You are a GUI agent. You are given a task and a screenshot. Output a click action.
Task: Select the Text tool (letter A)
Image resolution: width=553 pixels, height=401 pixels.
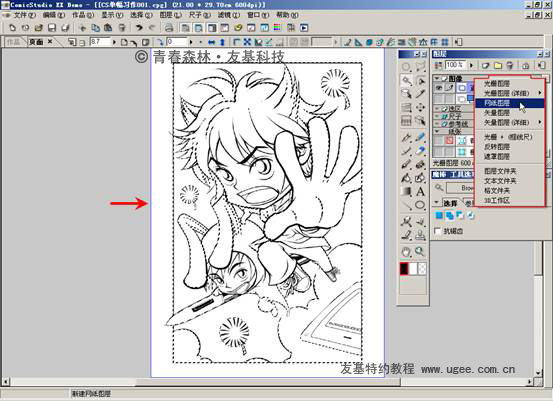[420, 192]
